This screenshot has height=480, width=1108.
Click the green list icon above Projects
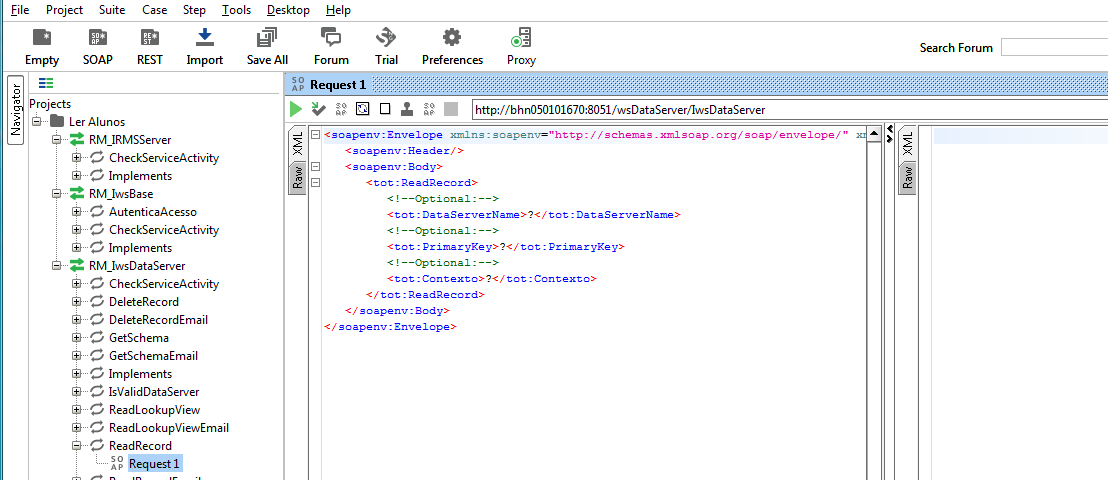46,83
